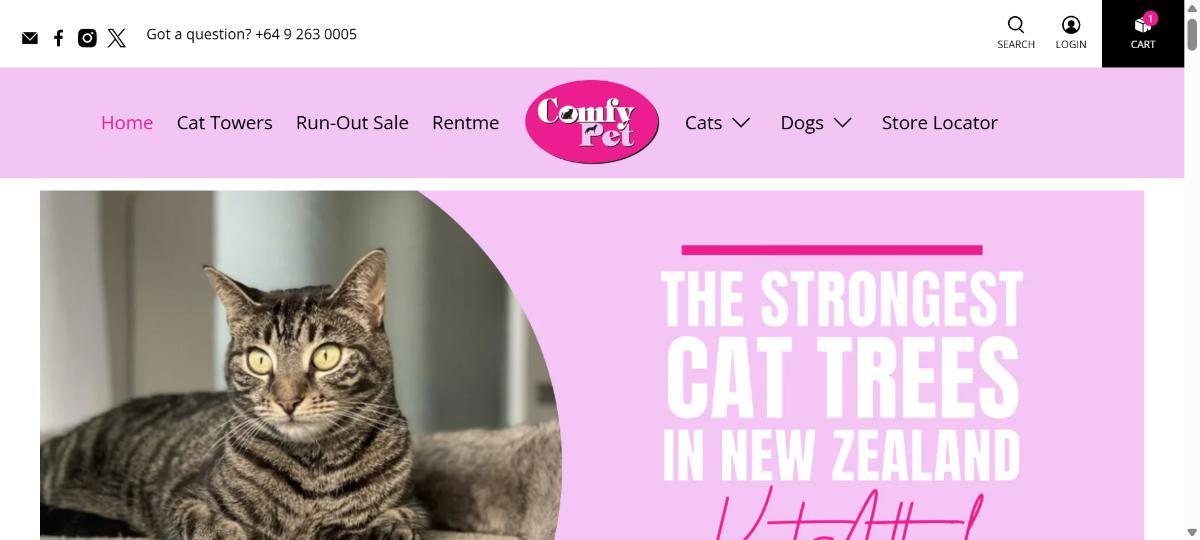Screen dimensions: 1200x540
Task: Expand the Cats dropdown chevron
Action: [741, 122]
